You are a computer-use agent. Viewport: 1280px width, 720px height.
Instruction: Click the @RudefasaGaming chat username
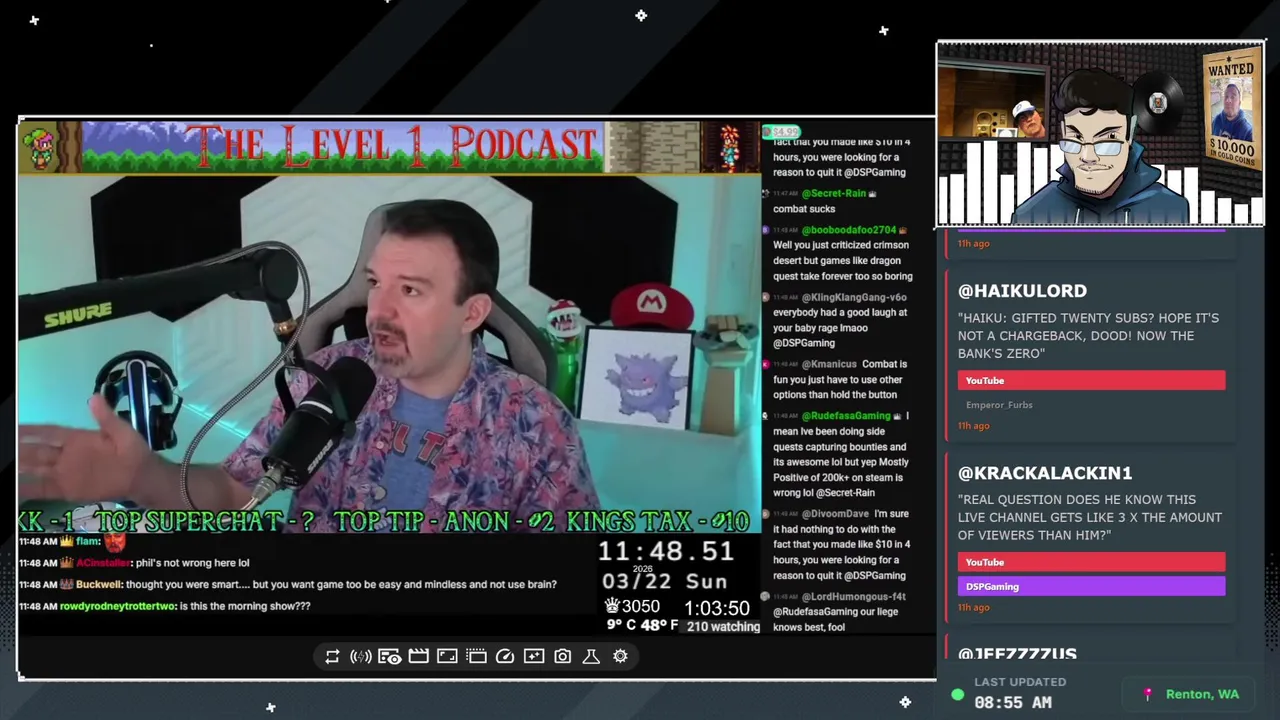pyautogui.click(x=846, y=415)
